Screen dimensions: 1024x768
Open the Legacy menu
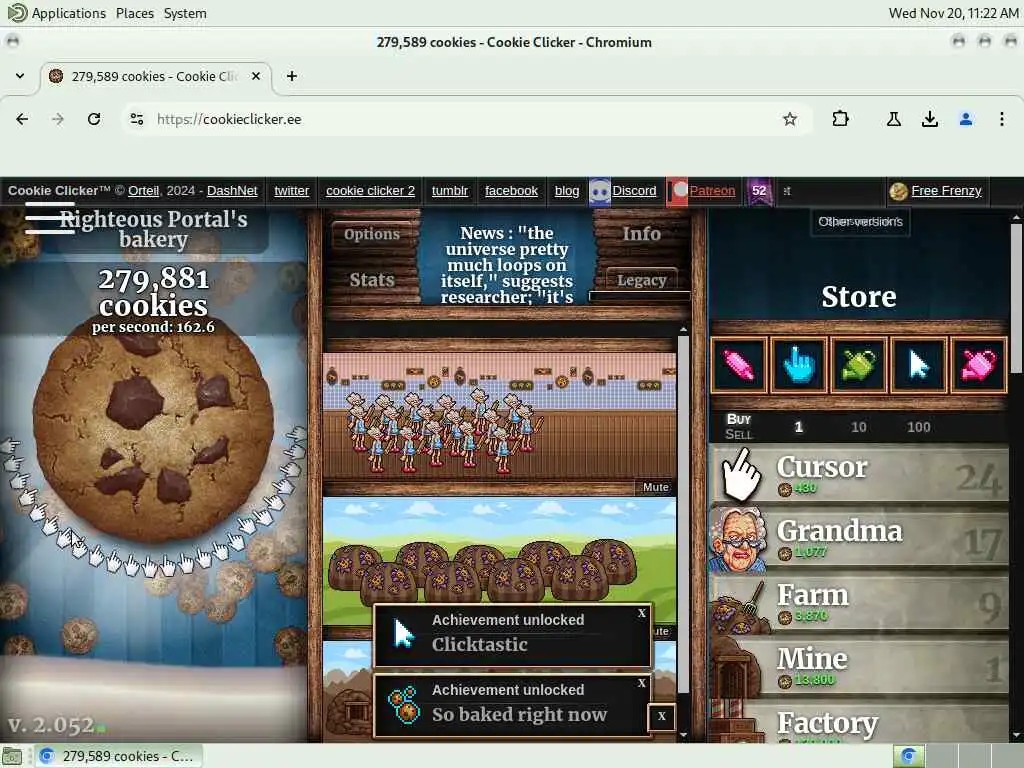[x=641, y=280]
